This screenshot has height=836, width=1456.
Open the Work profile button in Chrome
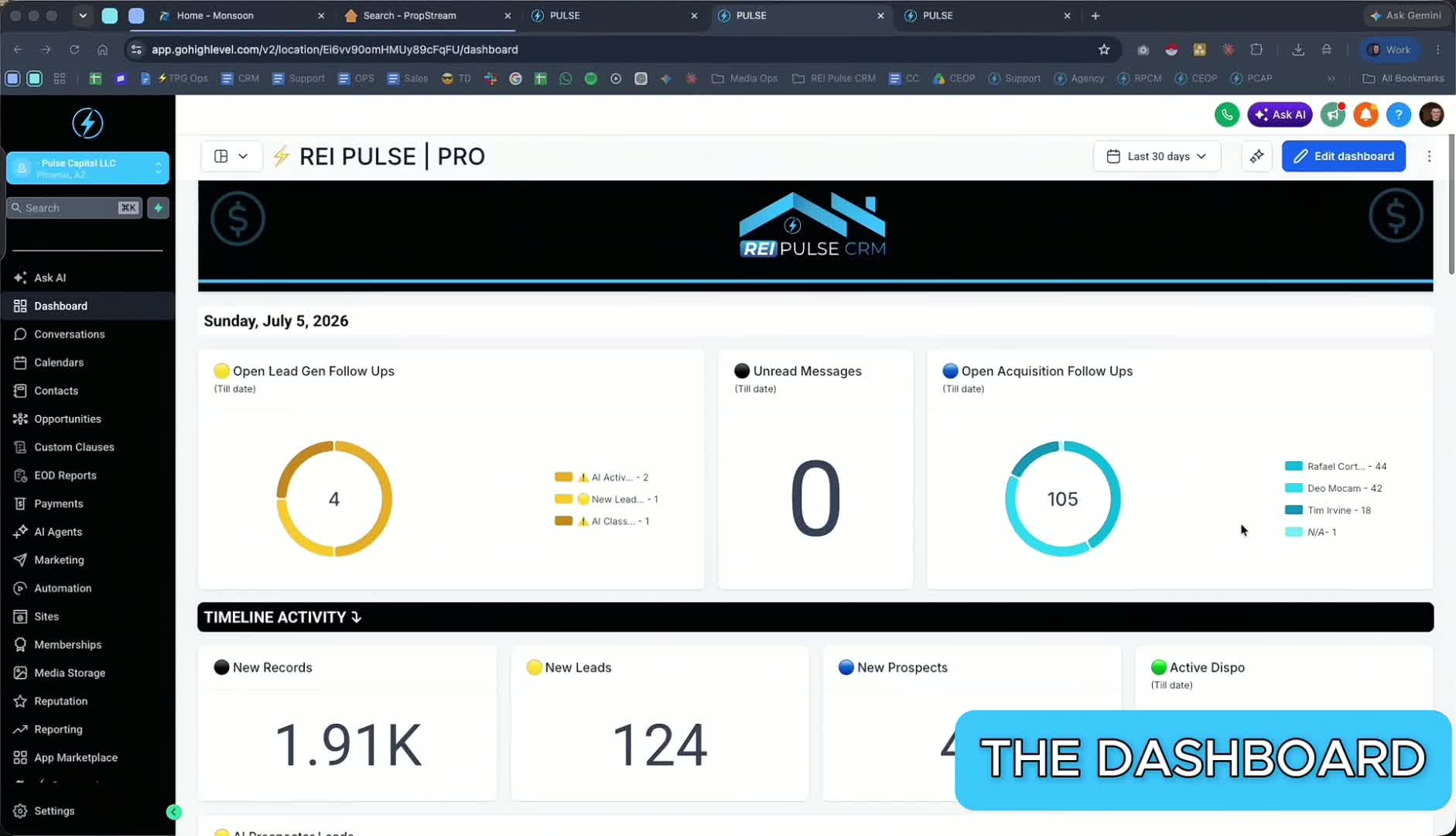click(x=1389, y=50)
